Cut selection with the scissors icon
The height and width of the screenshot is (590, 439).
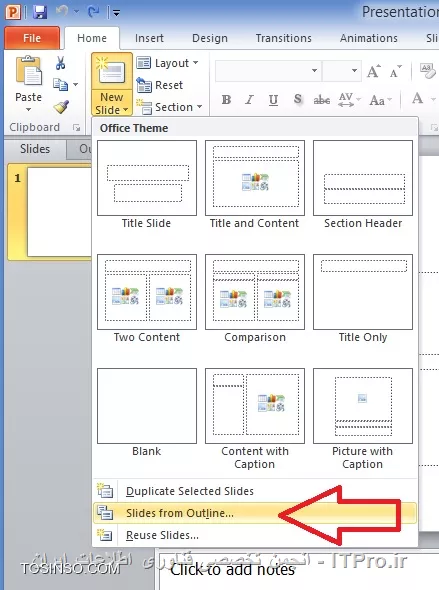point(61,63)
